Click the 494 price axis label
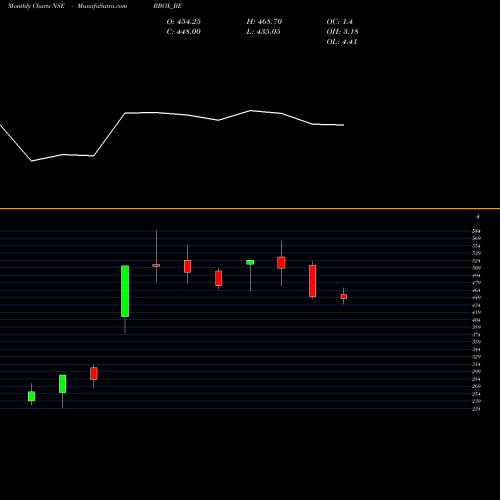Viewport: 500px width, 500px height. 476,276
